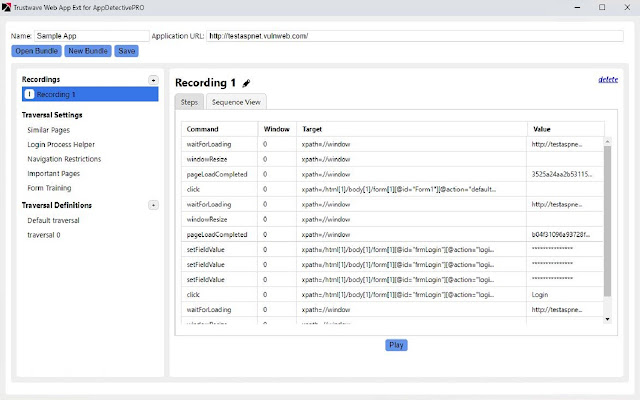Add a new recording with plus button
The width and height of the screenshot is (640, 400).
153,80
